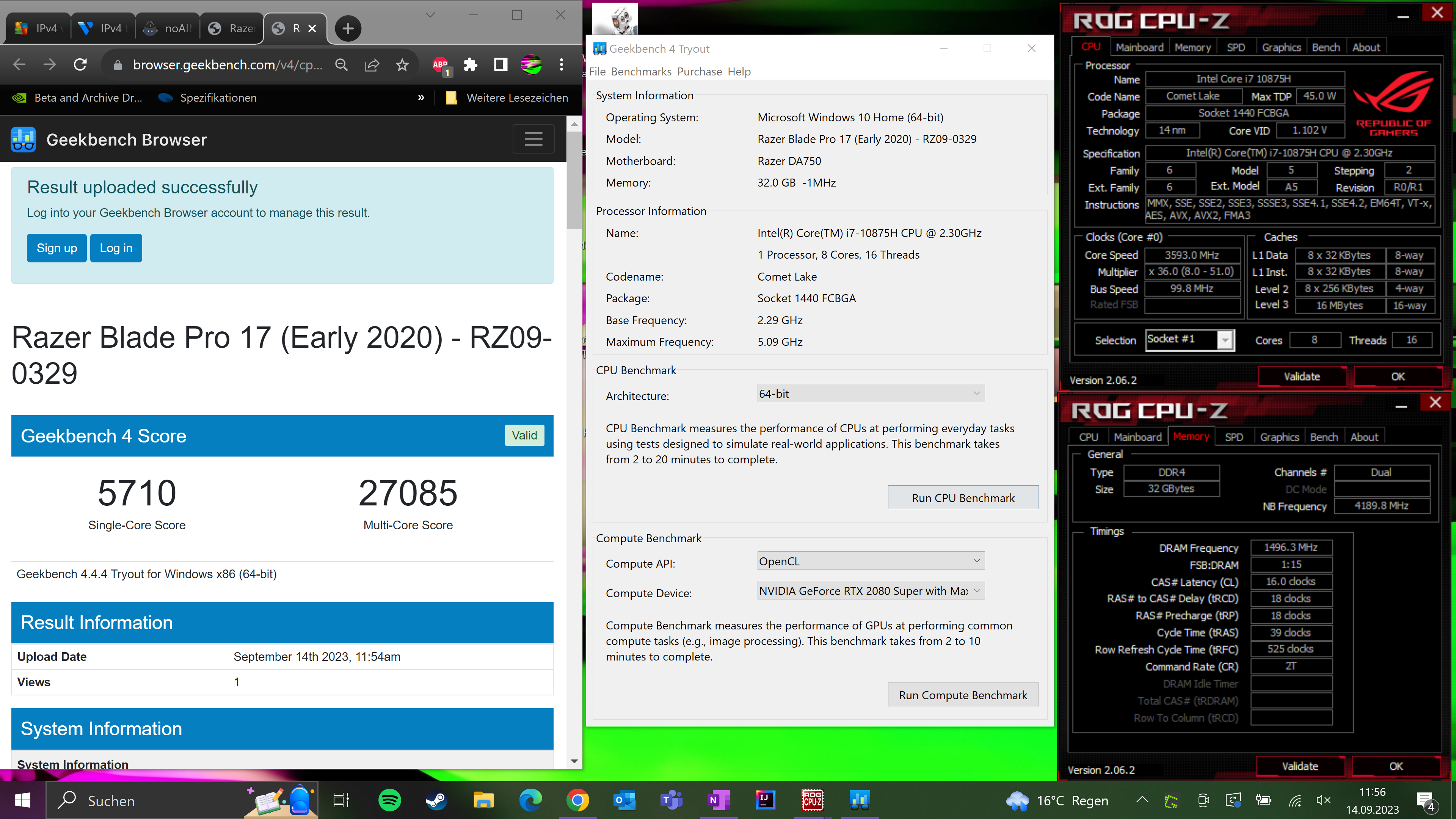Screen dimensions: 1456x819
Task: Switch to CPU tab in bottom CPU-Z
Action: [x=1088, y=438]
